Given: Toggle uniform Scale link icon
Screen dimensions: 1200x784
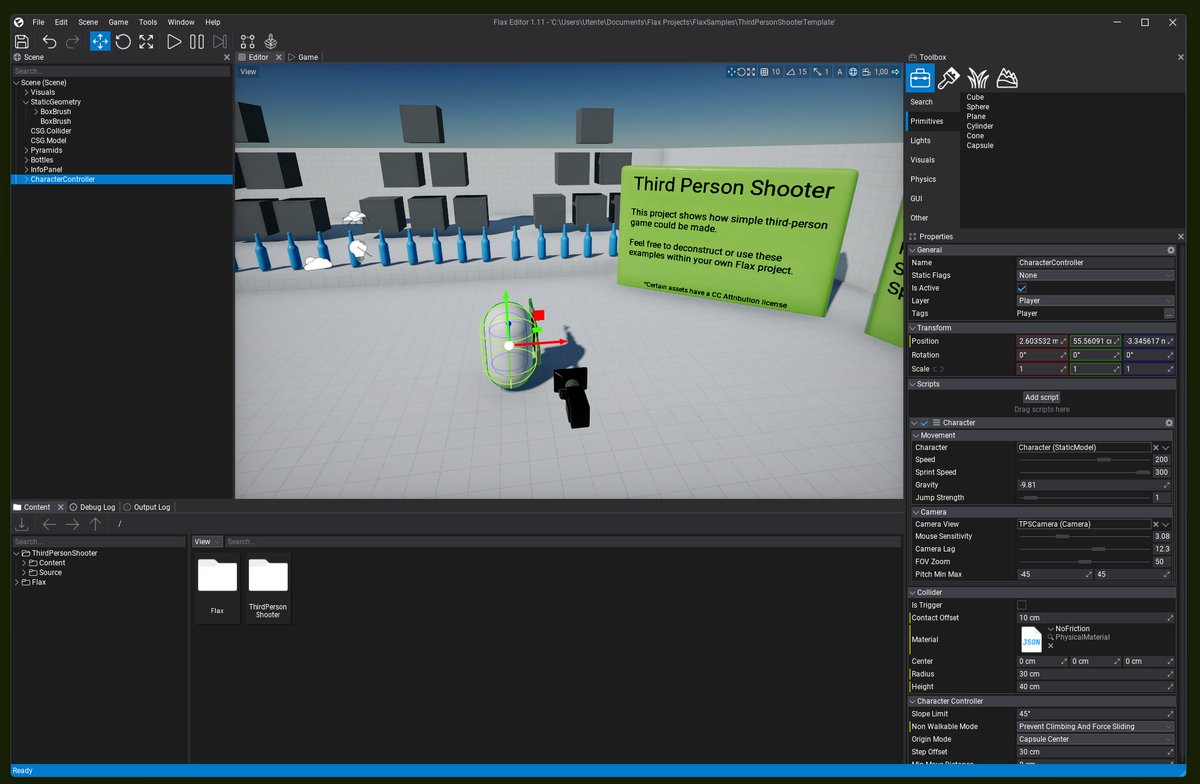Looking at the screenshot, I should [938, 369].
